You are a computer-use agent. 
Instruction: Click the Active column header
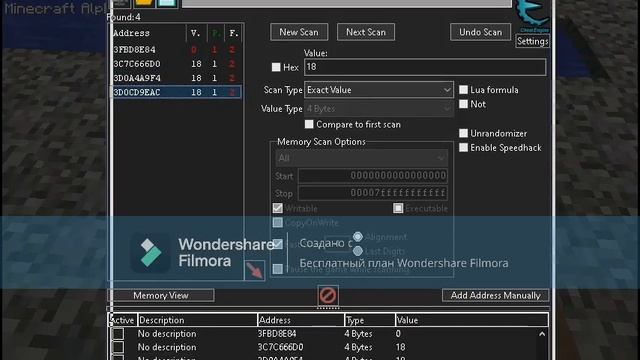coord(123,320)
